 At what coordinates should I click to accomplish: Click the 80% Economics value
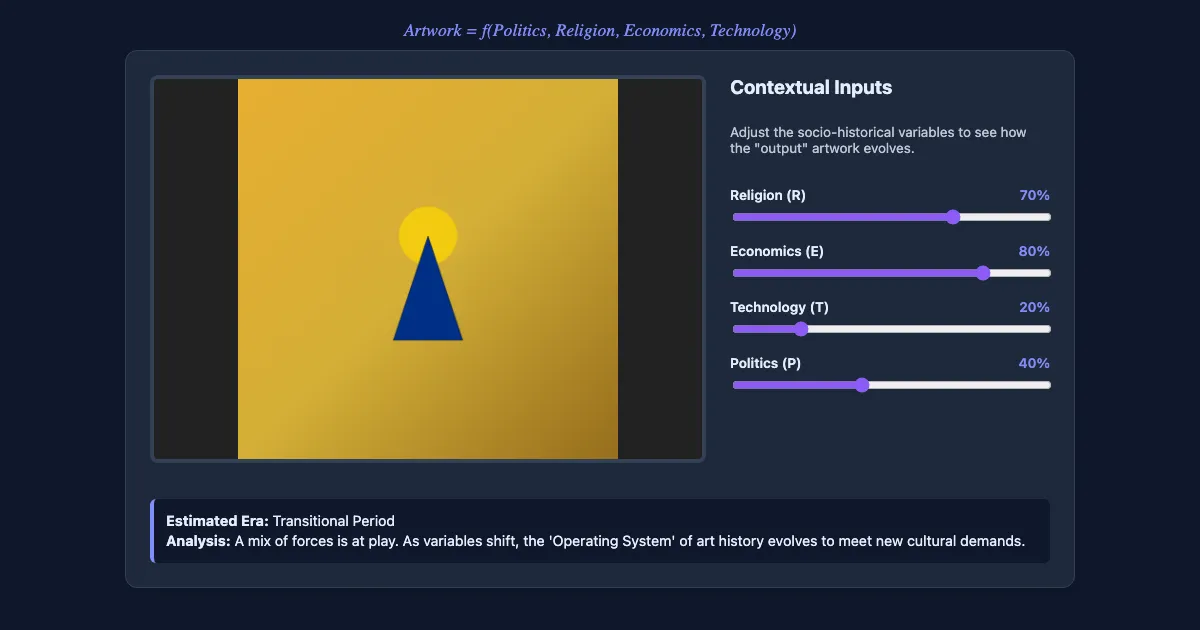pos(1034,251)
